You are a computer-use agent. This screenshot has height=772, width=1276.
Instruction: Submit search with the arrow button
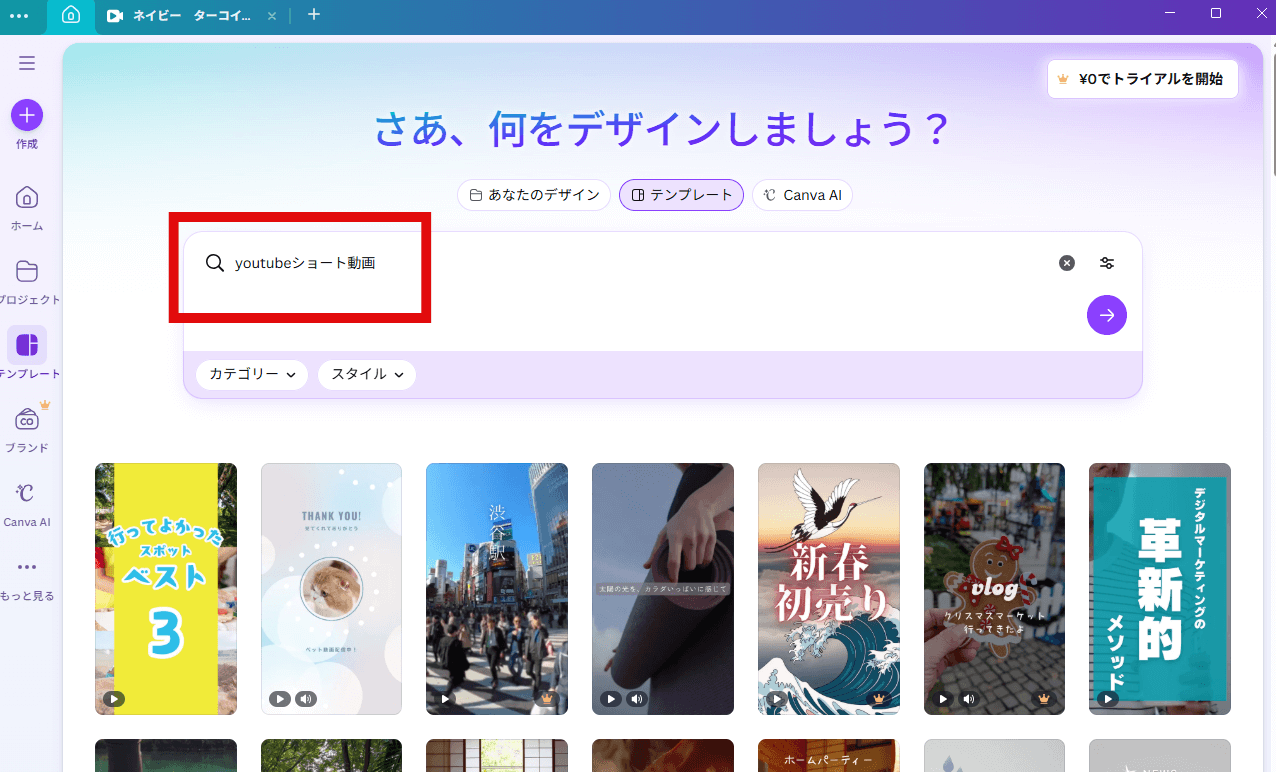1106,315
